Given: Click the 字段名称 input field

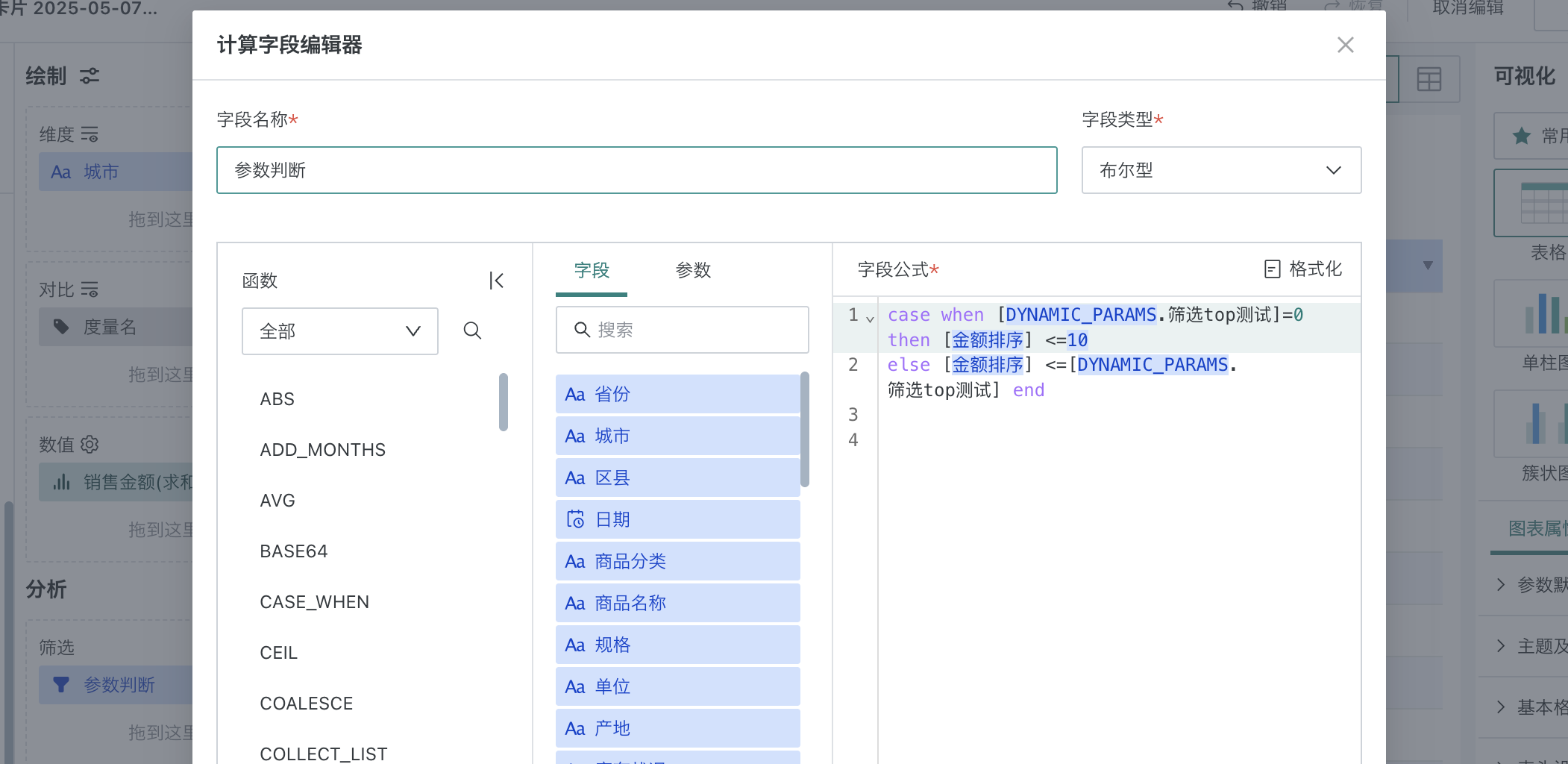Looking at the screenshot, I should [x=636, y=170].
